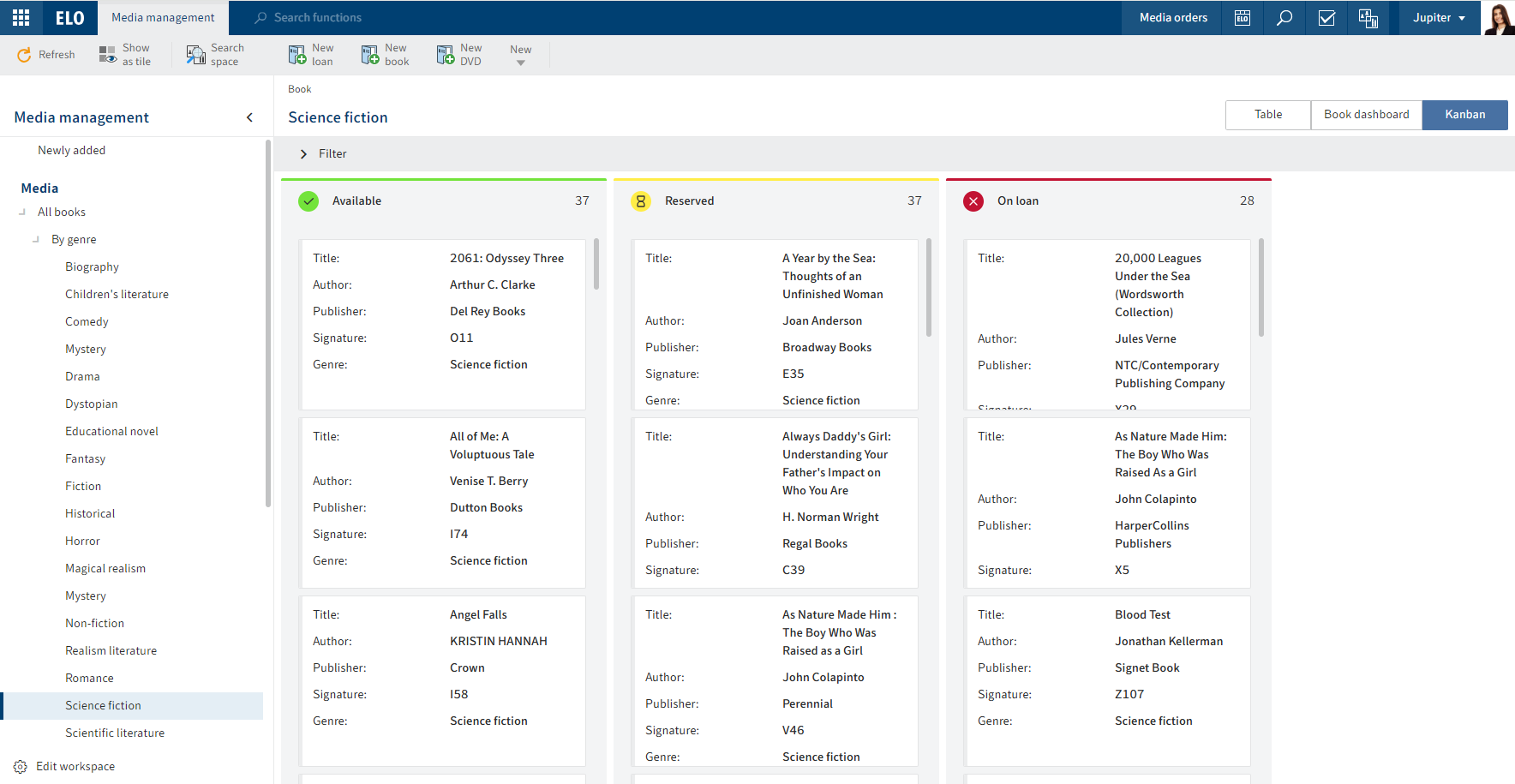Open the Media orders tab
The width and height of the screenshot is (1515, 784).
[1173, 17]
